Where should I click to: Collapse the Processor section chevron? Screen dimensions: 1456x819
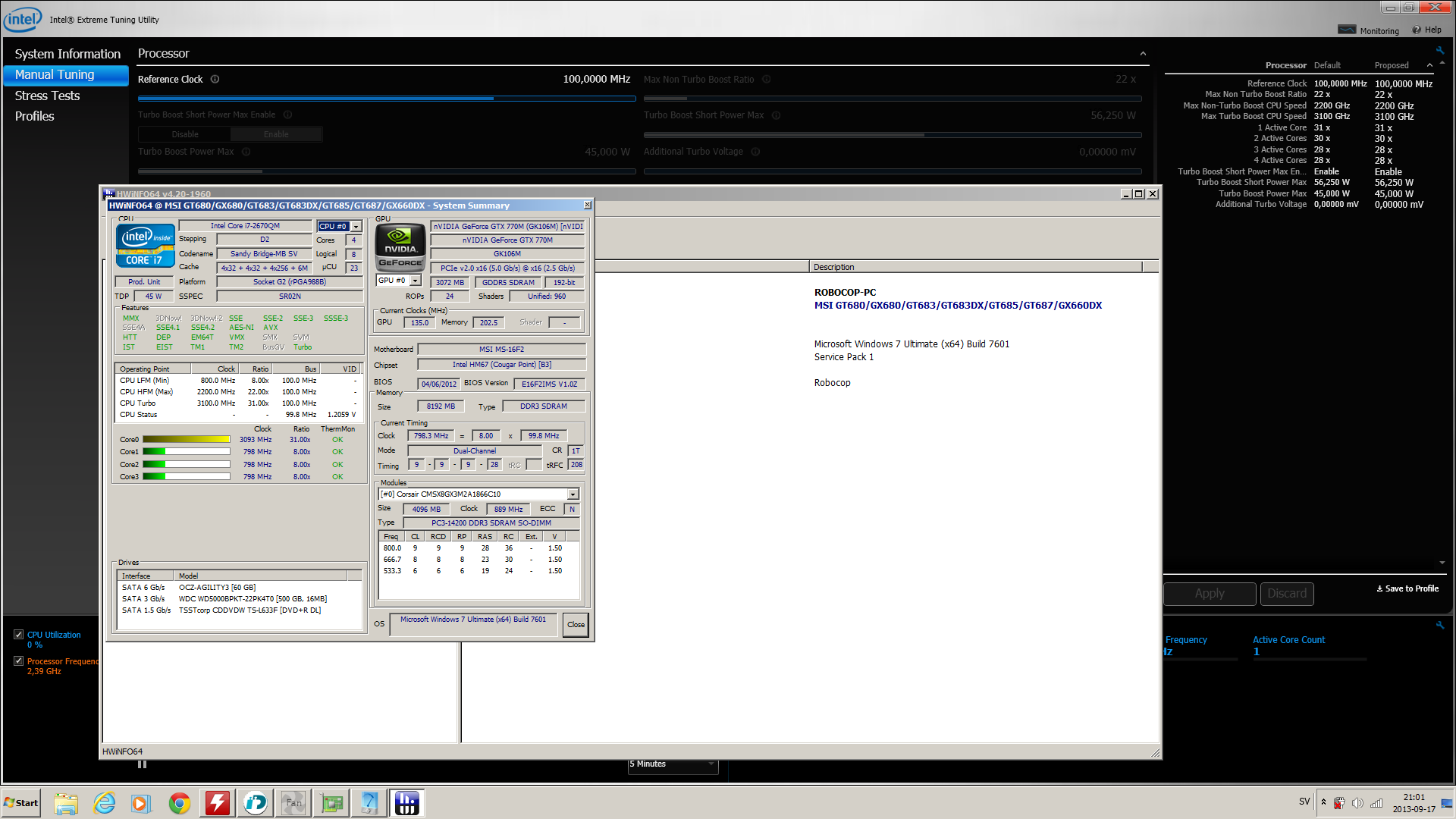pyautogui.click(x=1143, y=54)
